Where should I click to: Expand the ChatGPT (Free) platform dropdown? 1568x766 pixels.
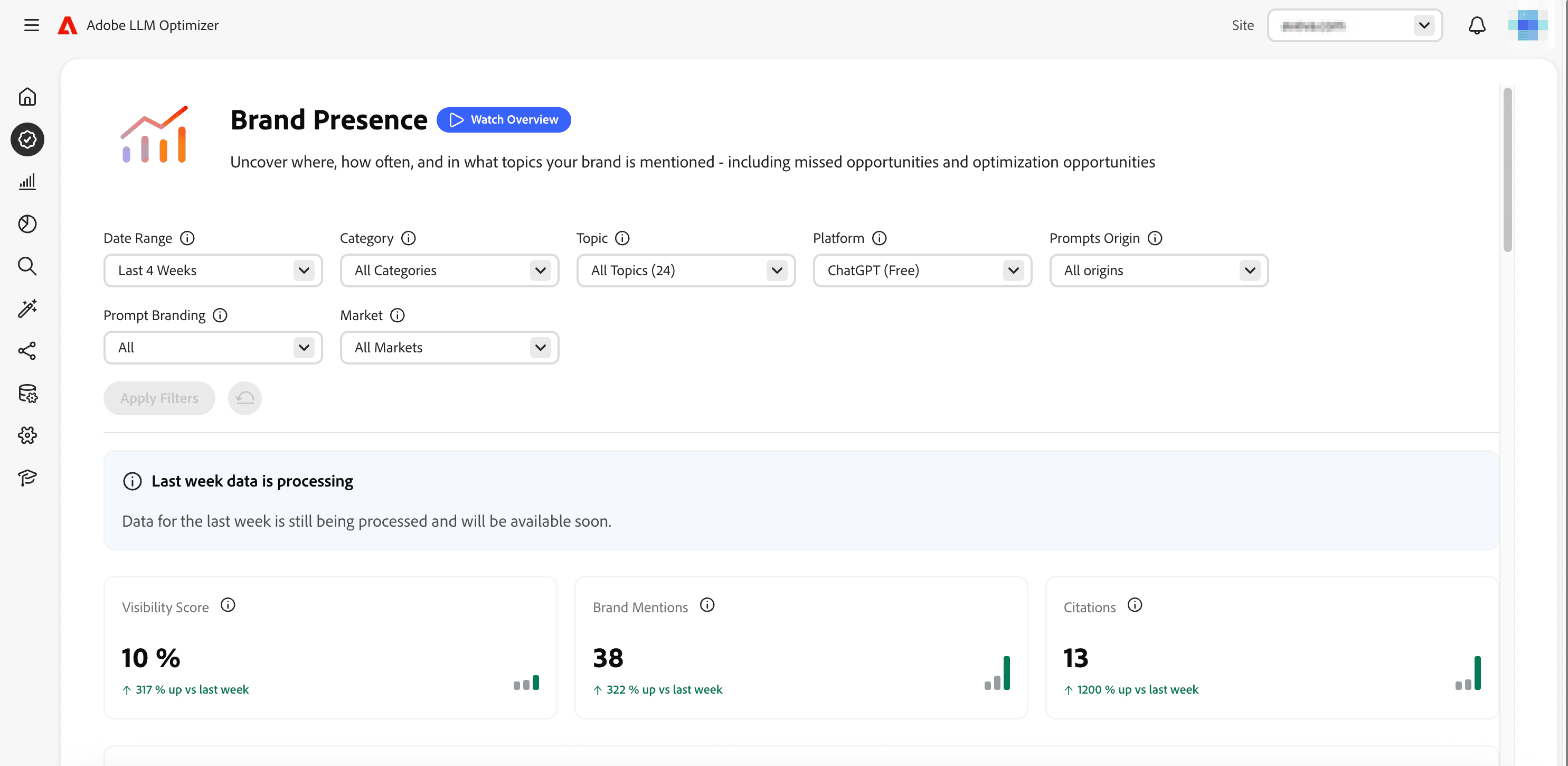(x=922, y=270)
